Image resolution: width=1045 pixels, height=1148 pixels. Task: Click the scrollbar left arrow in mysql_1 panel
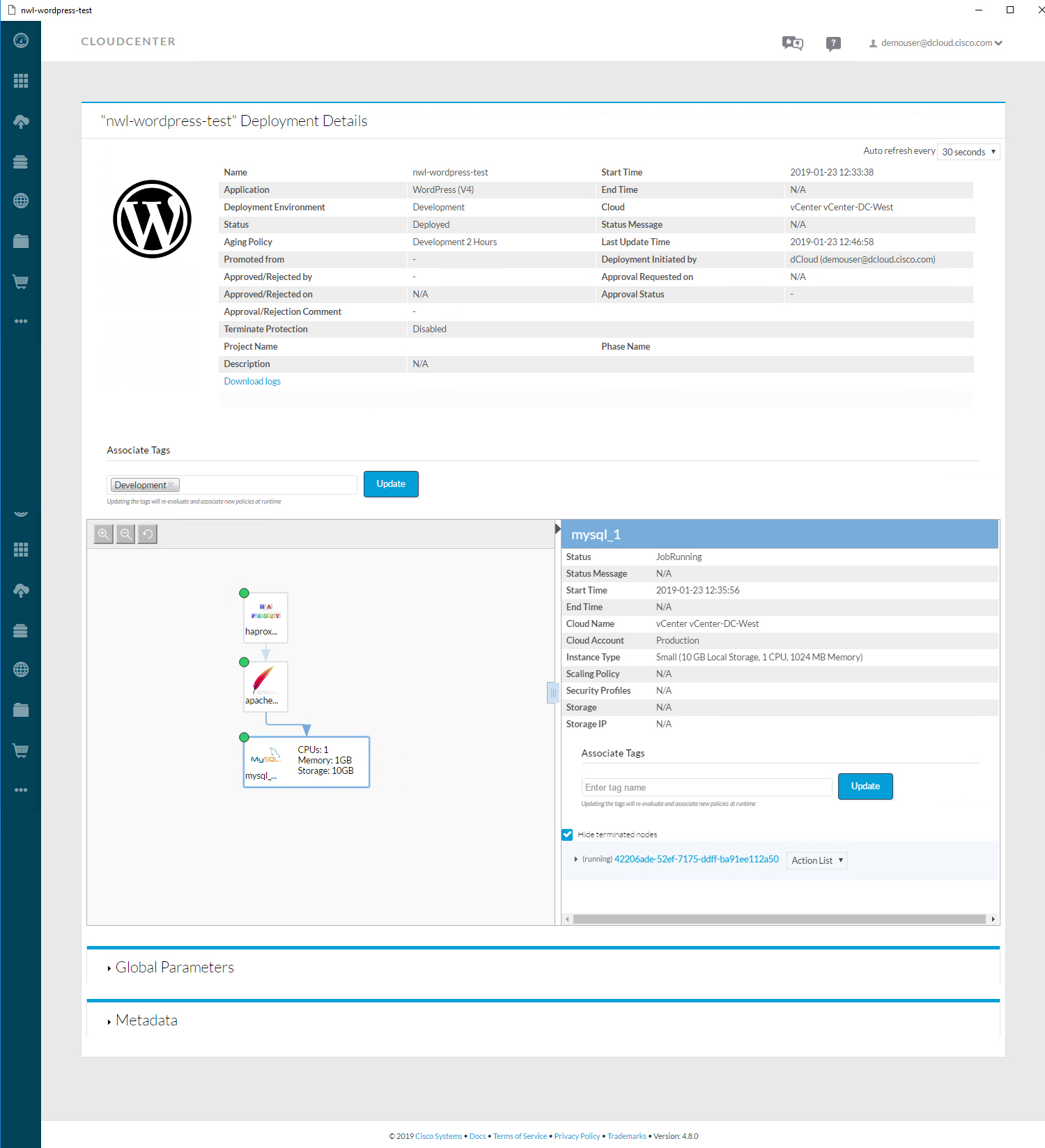(567, 919)
